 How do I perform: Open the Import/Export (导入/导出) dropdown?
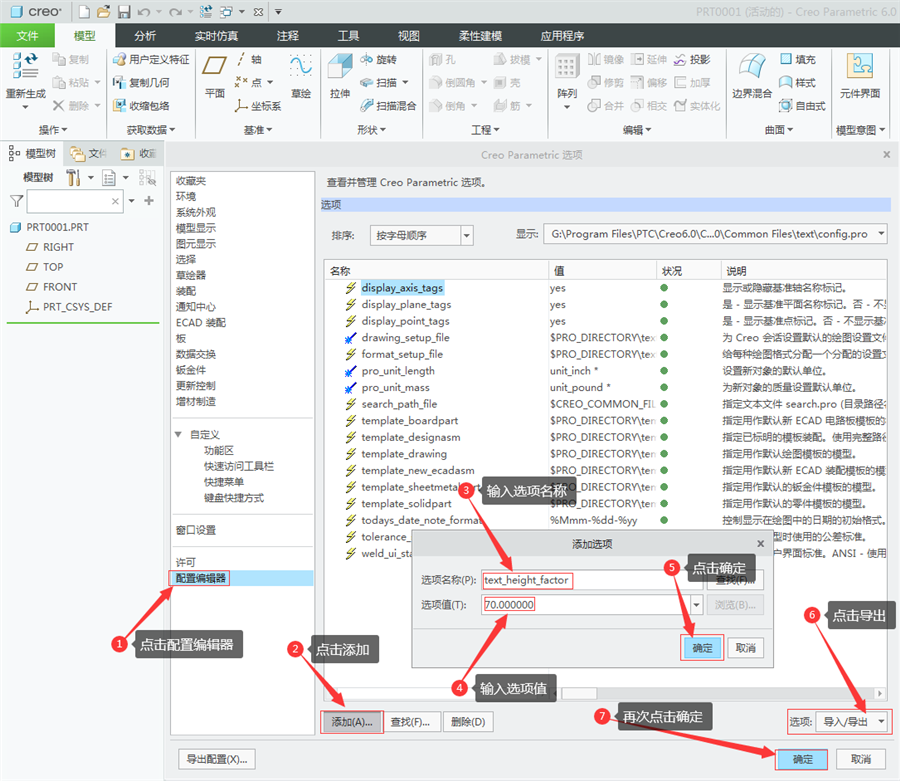click(x=853, y=722)
